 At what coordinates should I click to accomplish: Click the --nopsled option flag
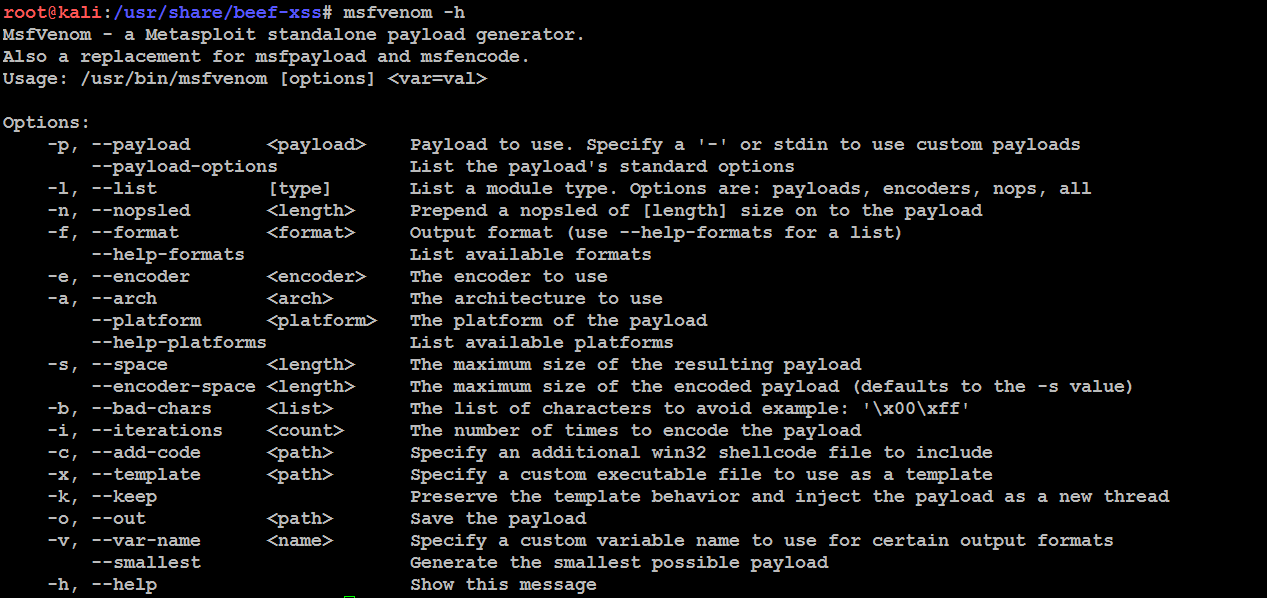click(141, 211)
